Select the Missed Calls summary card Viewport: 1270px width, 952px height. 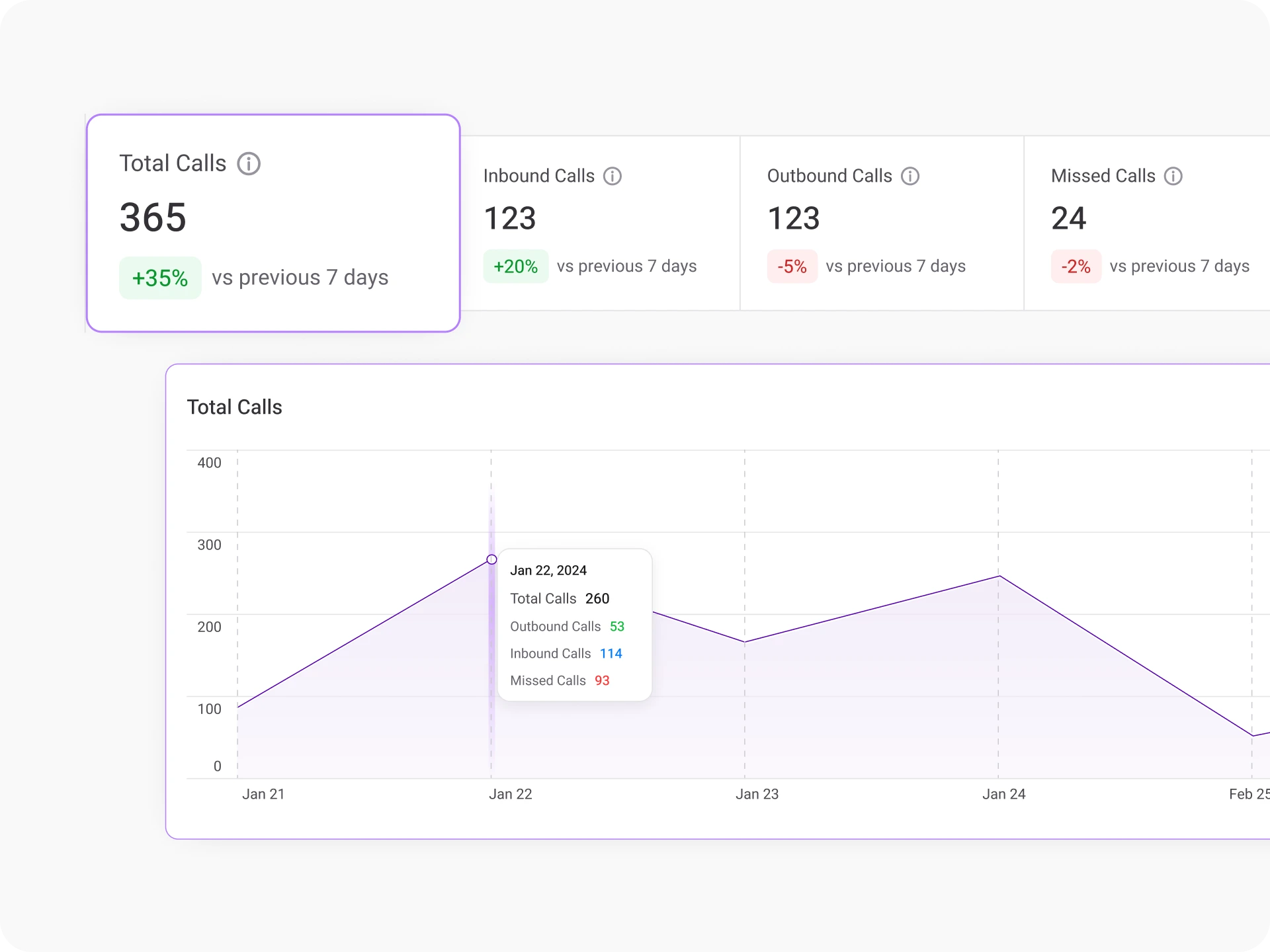point(1147,223)
